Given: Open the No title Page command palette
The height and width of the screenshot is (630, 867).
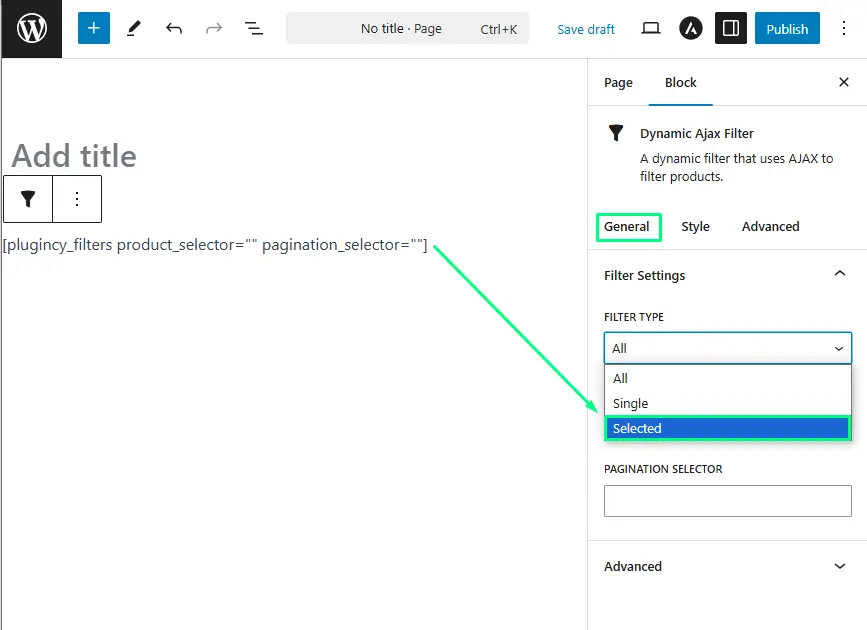Looking at the screenshot, I should 408,28.
